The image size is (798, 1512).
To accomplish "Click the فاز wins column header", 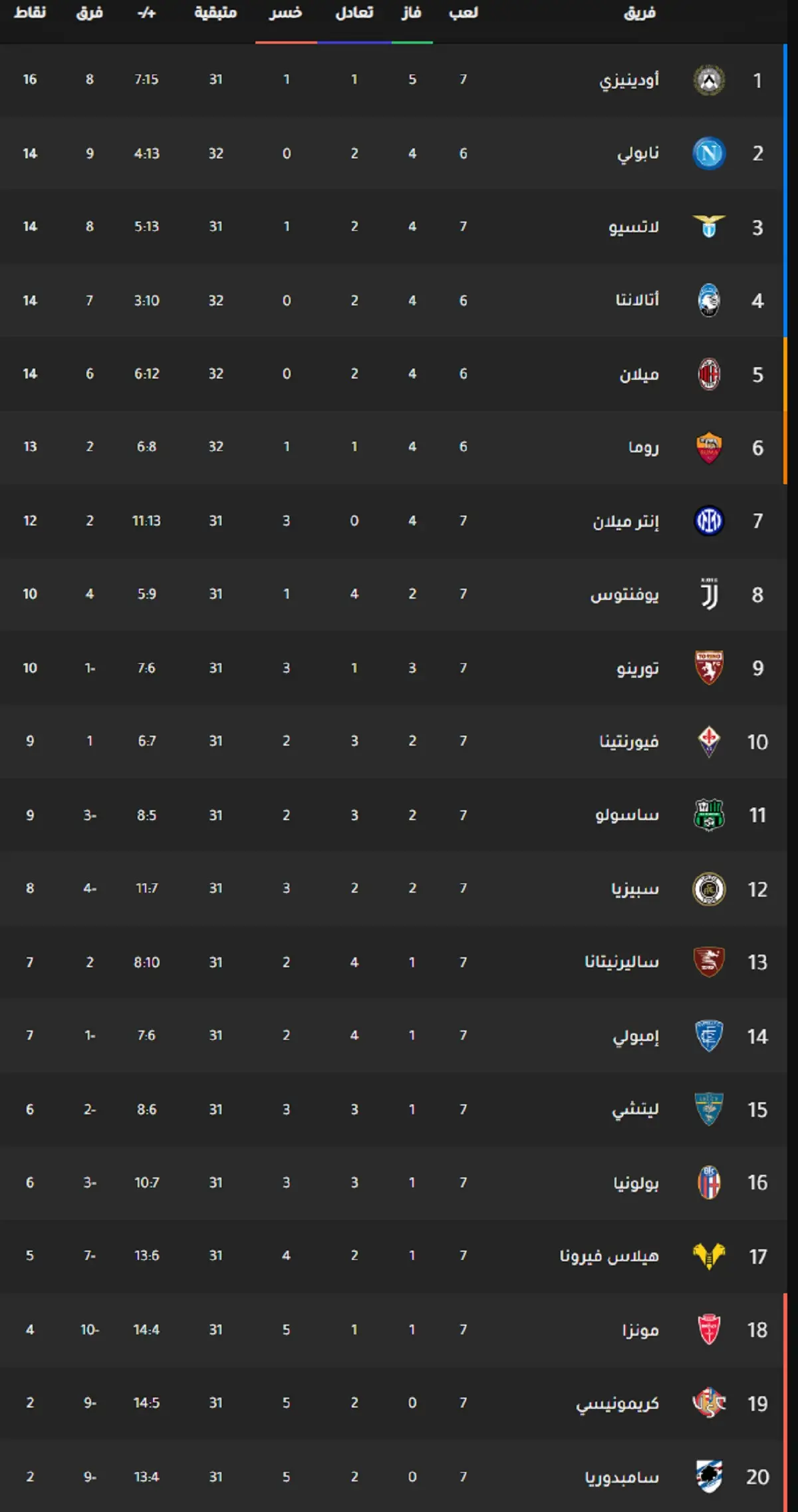I will (412, 13).
